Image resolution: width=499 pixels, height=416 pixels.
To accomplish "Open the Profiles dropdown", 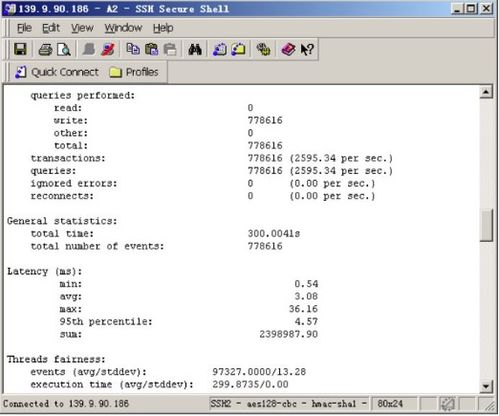I will click(134, 72).
